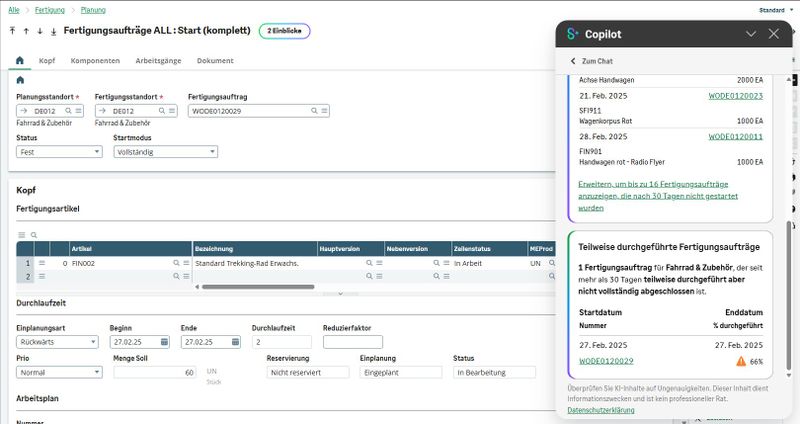This screenshot has width=800, height=424.
Task: Expand Startmodus dropdown Vollständig
Action: pos(165,152)
